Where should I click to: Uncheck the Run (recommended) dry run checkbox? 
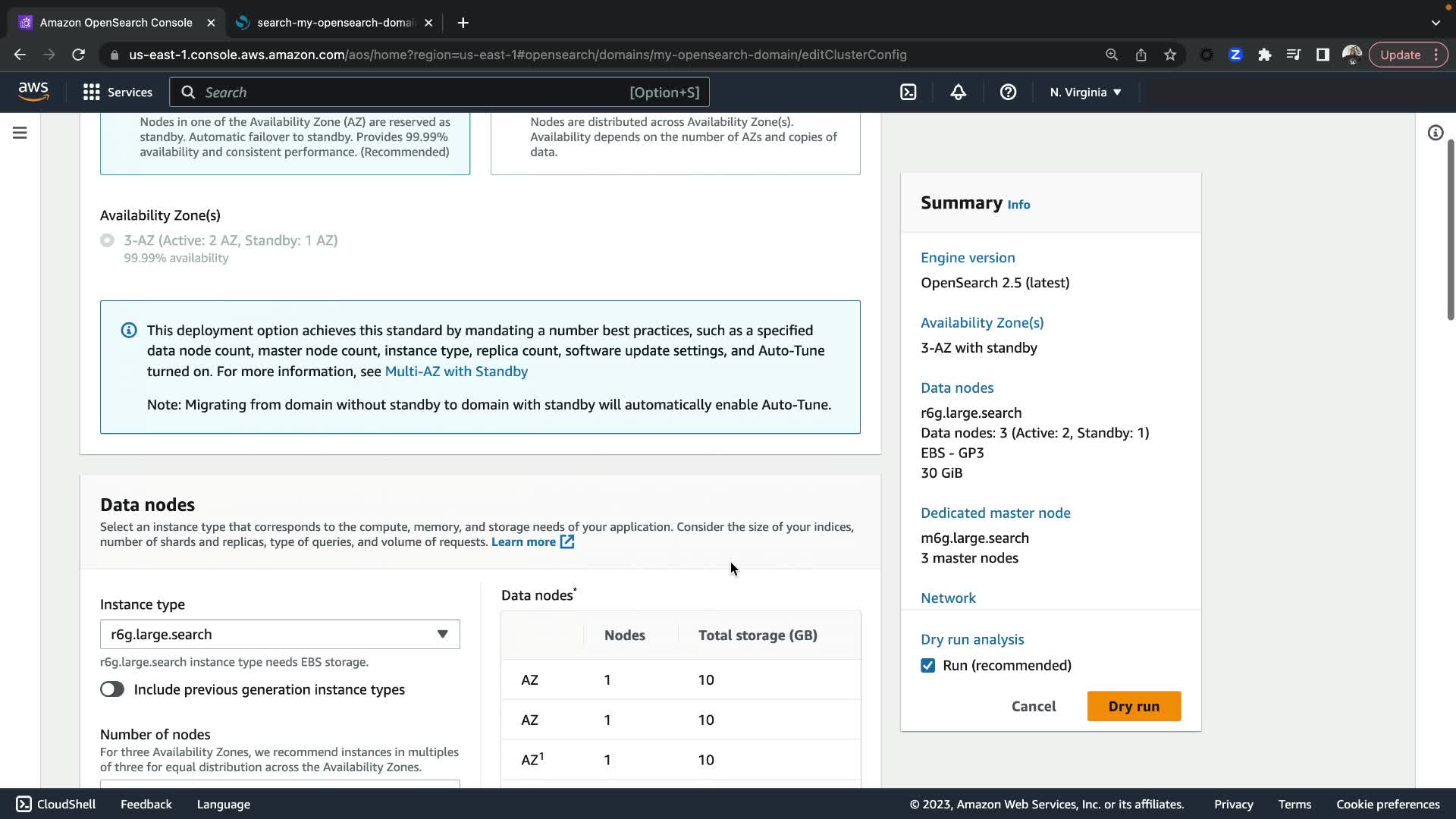(x=927, y=665)
